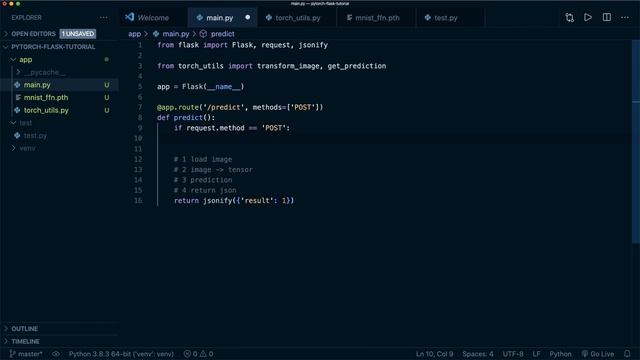
Task: Click the main.py file icon in Explorer
Action: click(17, 85)
